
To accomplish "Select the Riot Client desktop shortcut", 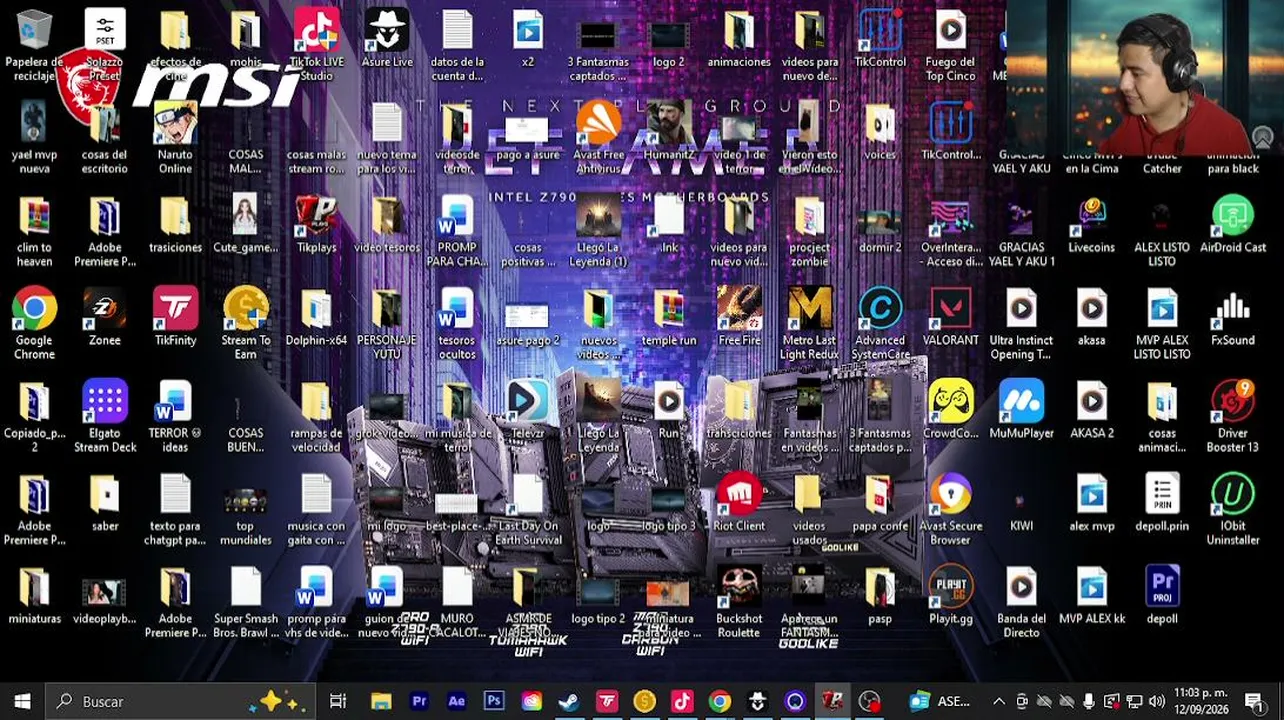I will [x=739, y=503].
